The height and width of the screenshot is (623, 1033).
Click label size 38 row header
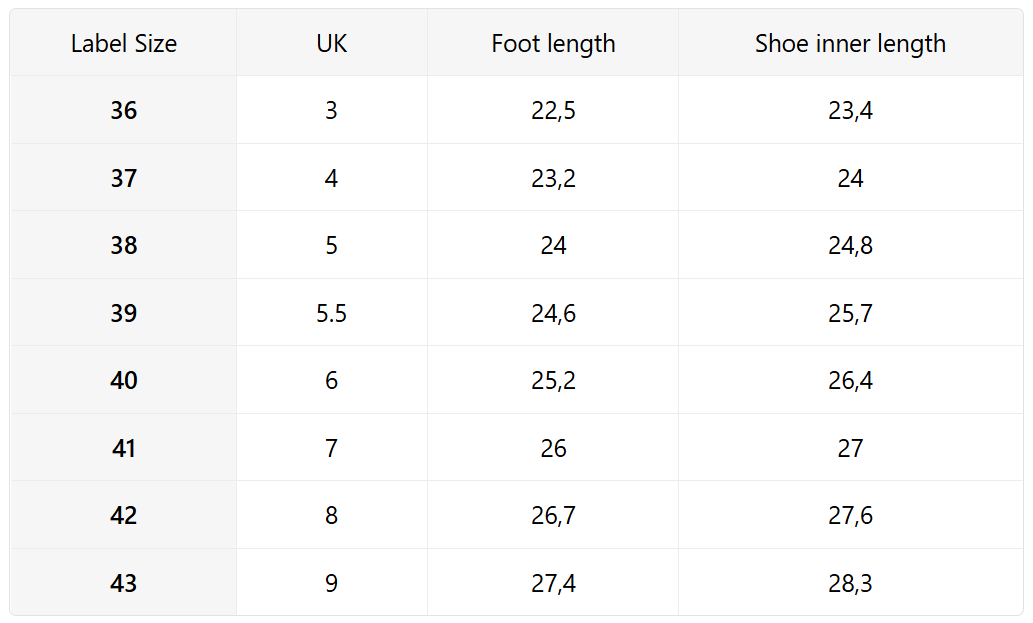(x=124, y=246)
